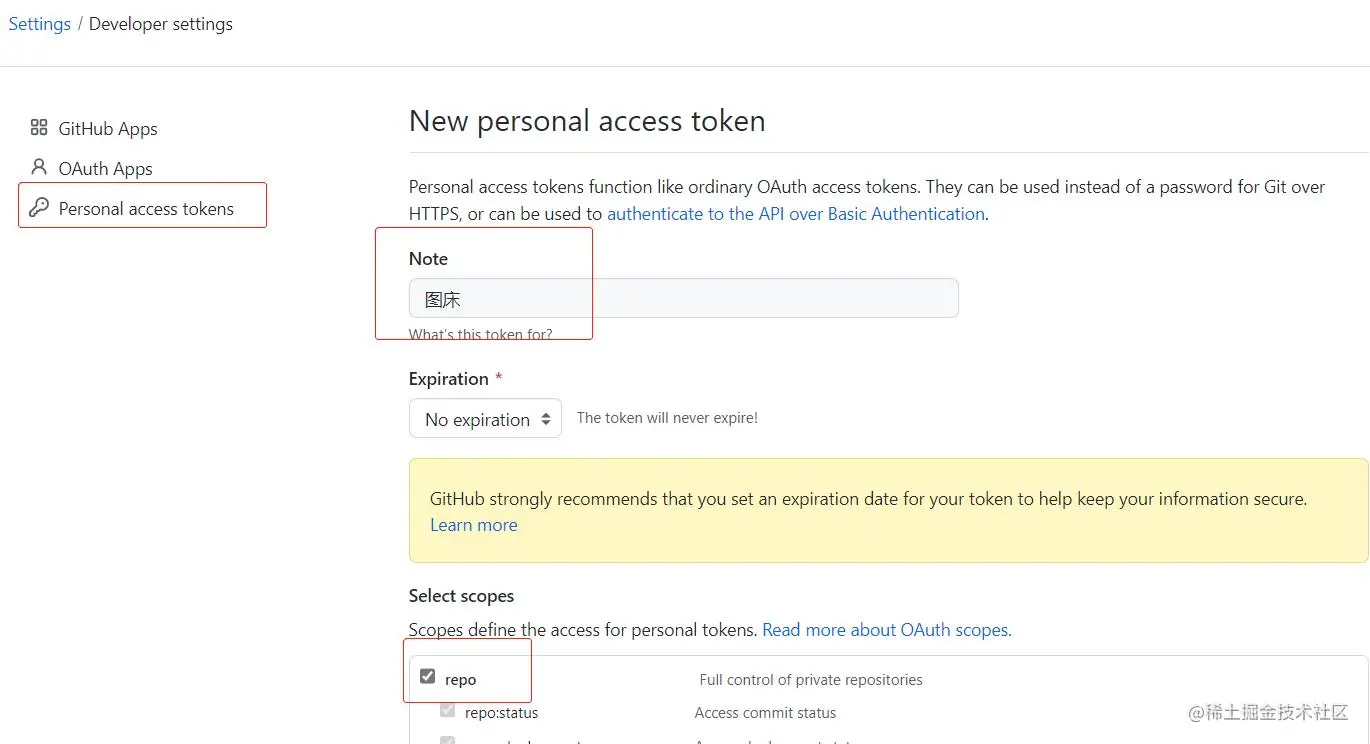Viewport: 1370px width, 744px height.
Task: Click the GitHub Apps grid icon
Action: 39,127
